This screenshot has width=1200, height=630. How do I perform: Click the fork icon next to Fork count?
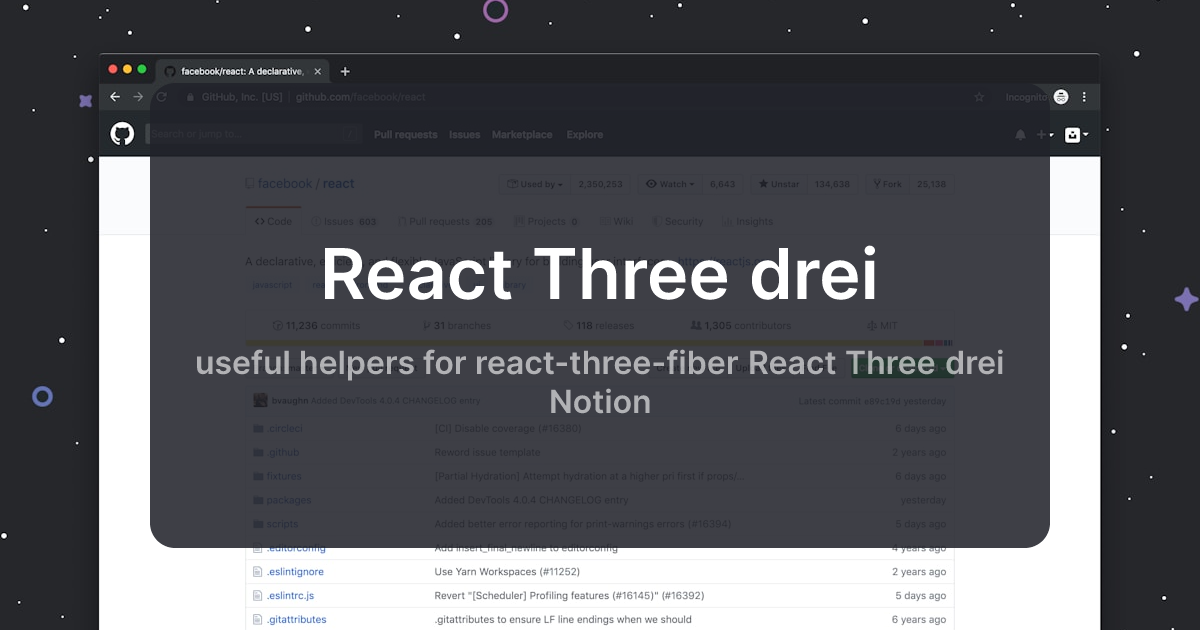pos(876,184)
